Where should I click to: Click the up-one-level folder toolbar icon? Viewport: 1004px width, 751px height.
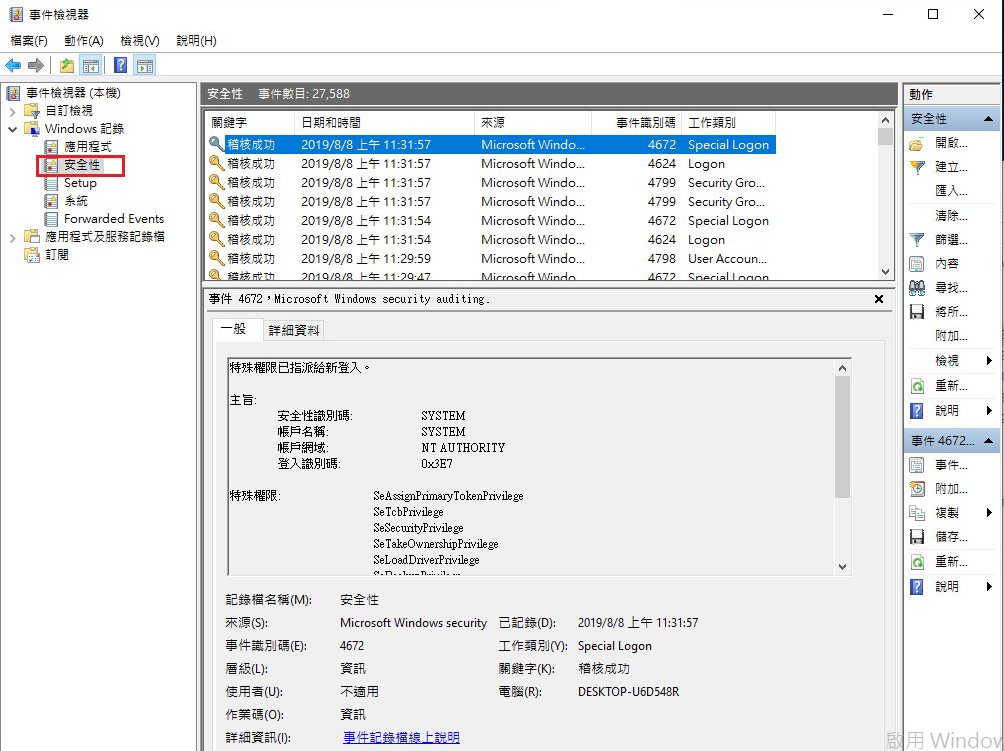67,65
